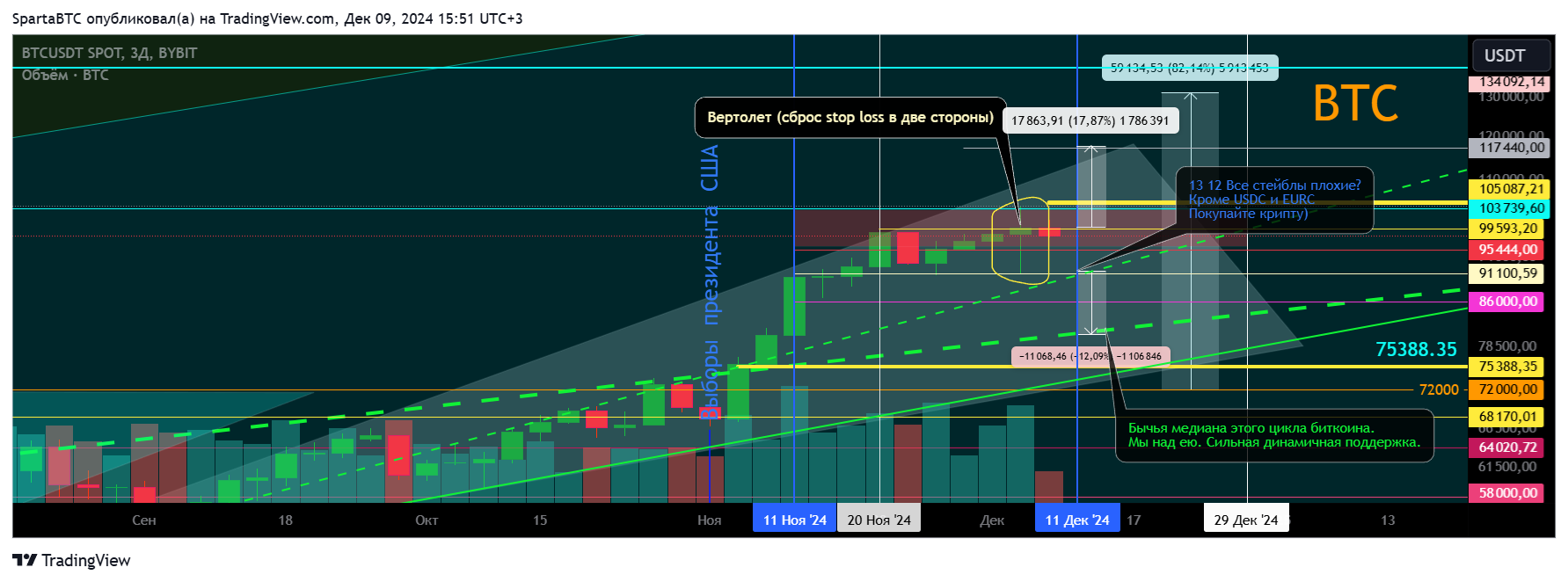Click the orange BTC text label
Screen dimensions: 1568x582
[1355, 104]
